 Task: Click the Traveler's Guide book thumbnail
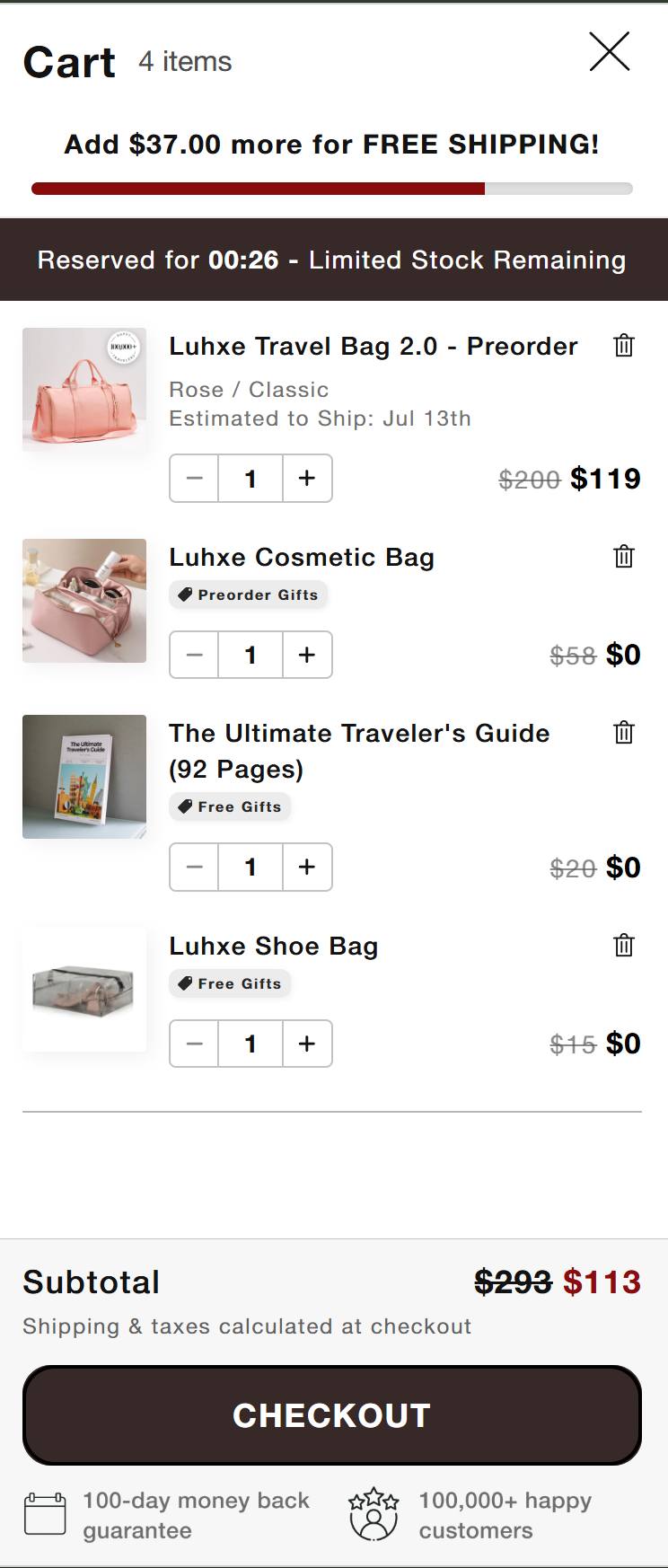click(84, 777)
